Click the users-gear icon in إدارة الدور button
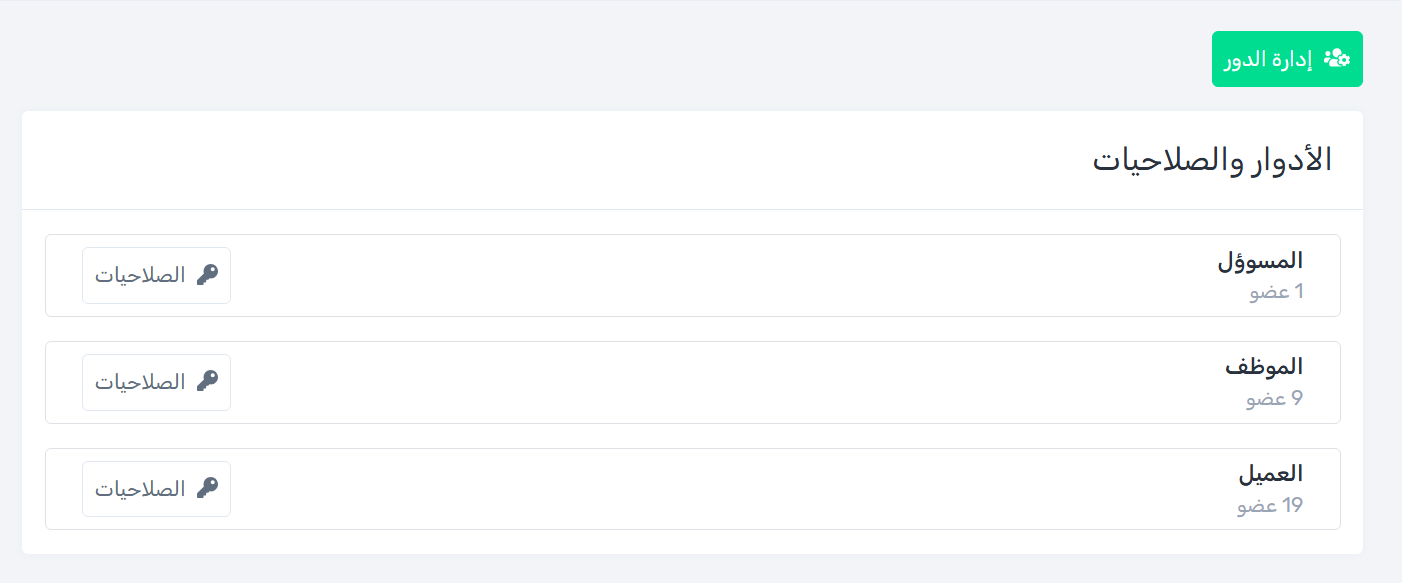Image resolution: width=1402 pixels, height=583 pixels. tap(1337, 59)
